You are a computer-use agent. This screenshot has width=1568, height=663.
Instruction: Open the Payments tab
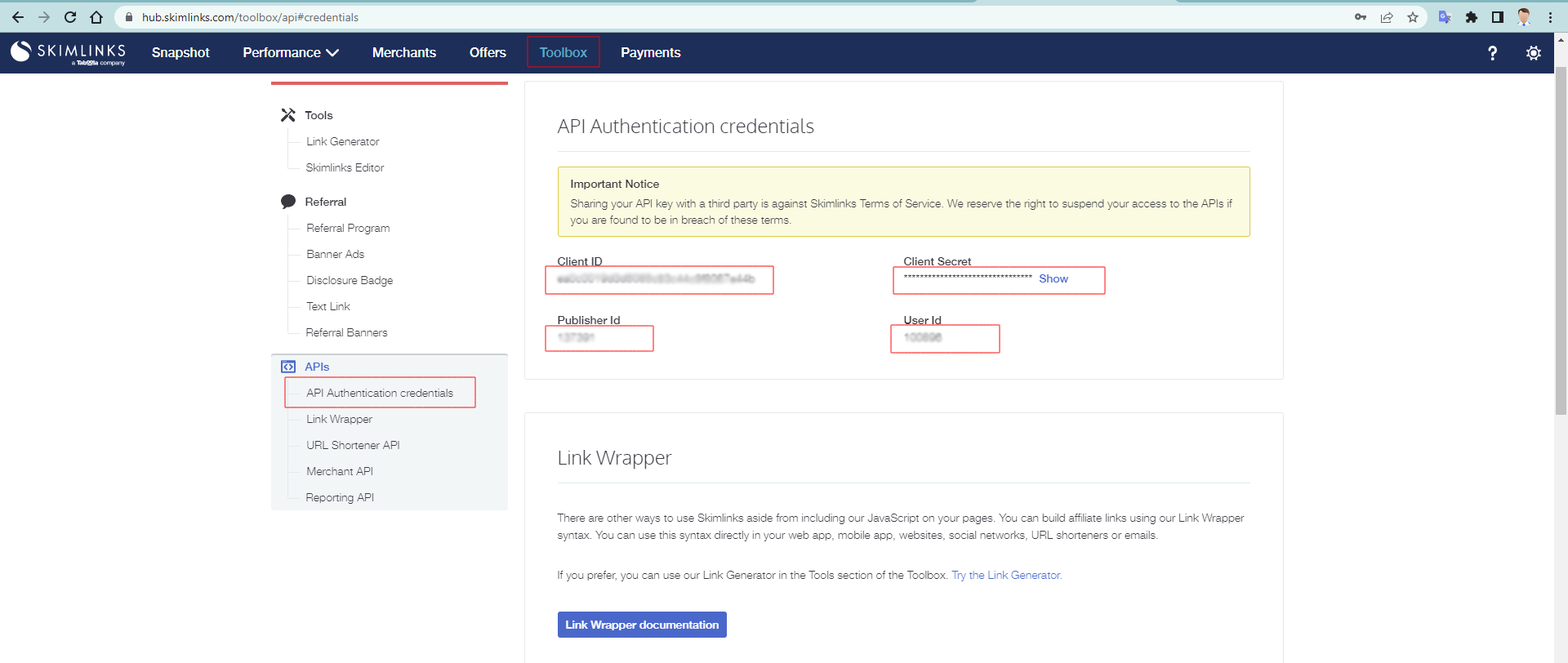point(650,53)
